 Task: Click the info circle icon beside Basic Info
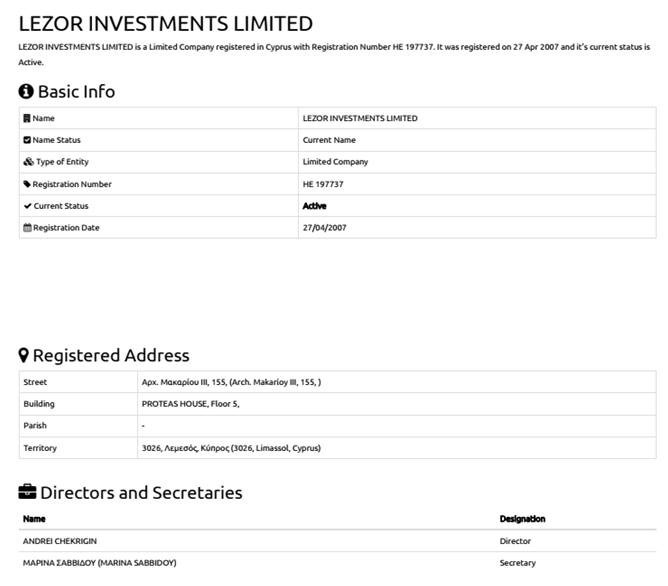26,91
